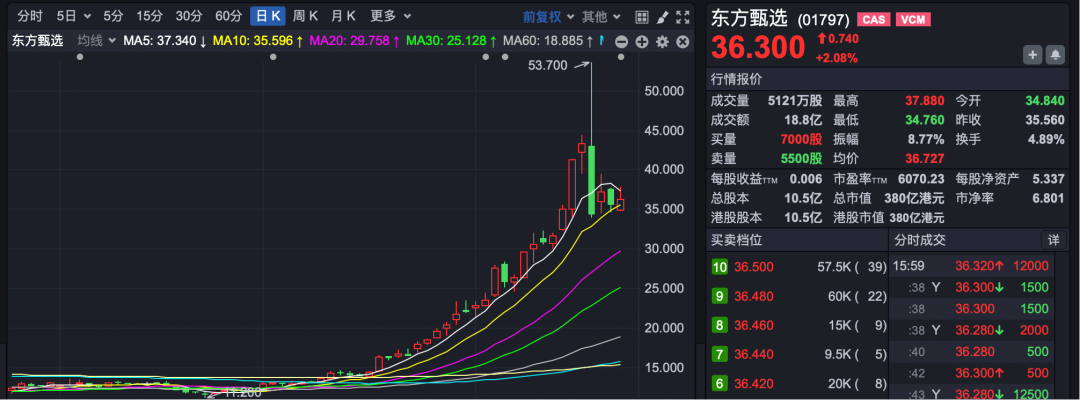
Task: Select the 周K weekly candlestick tab
Action: [x=304, y=16]
